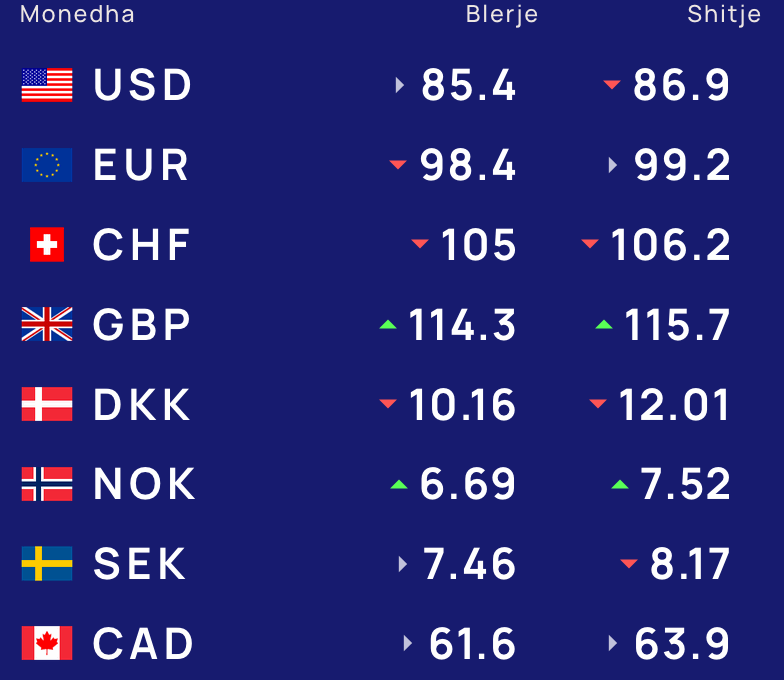Click the DKK buying rate 10.16
Screen dimensions: 784x680
(x=462, y=404)
